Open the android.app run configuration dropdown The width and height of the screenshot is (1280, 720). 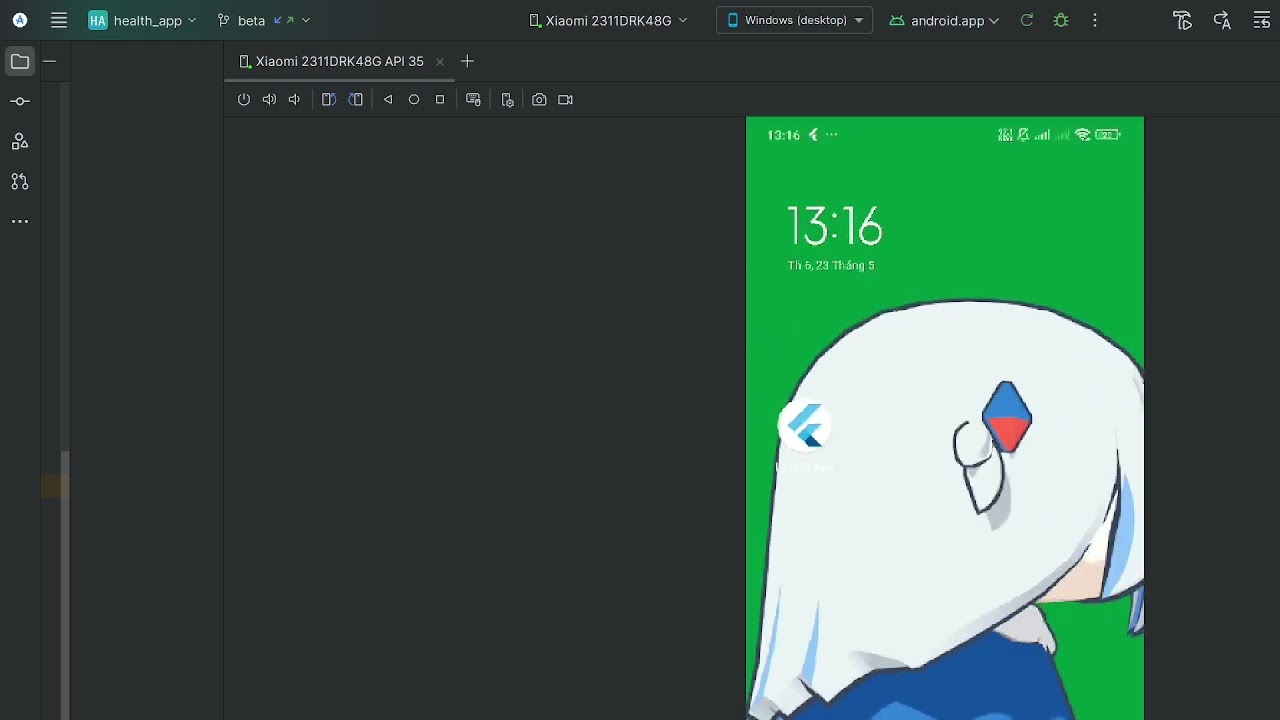[x=944, y=20]
